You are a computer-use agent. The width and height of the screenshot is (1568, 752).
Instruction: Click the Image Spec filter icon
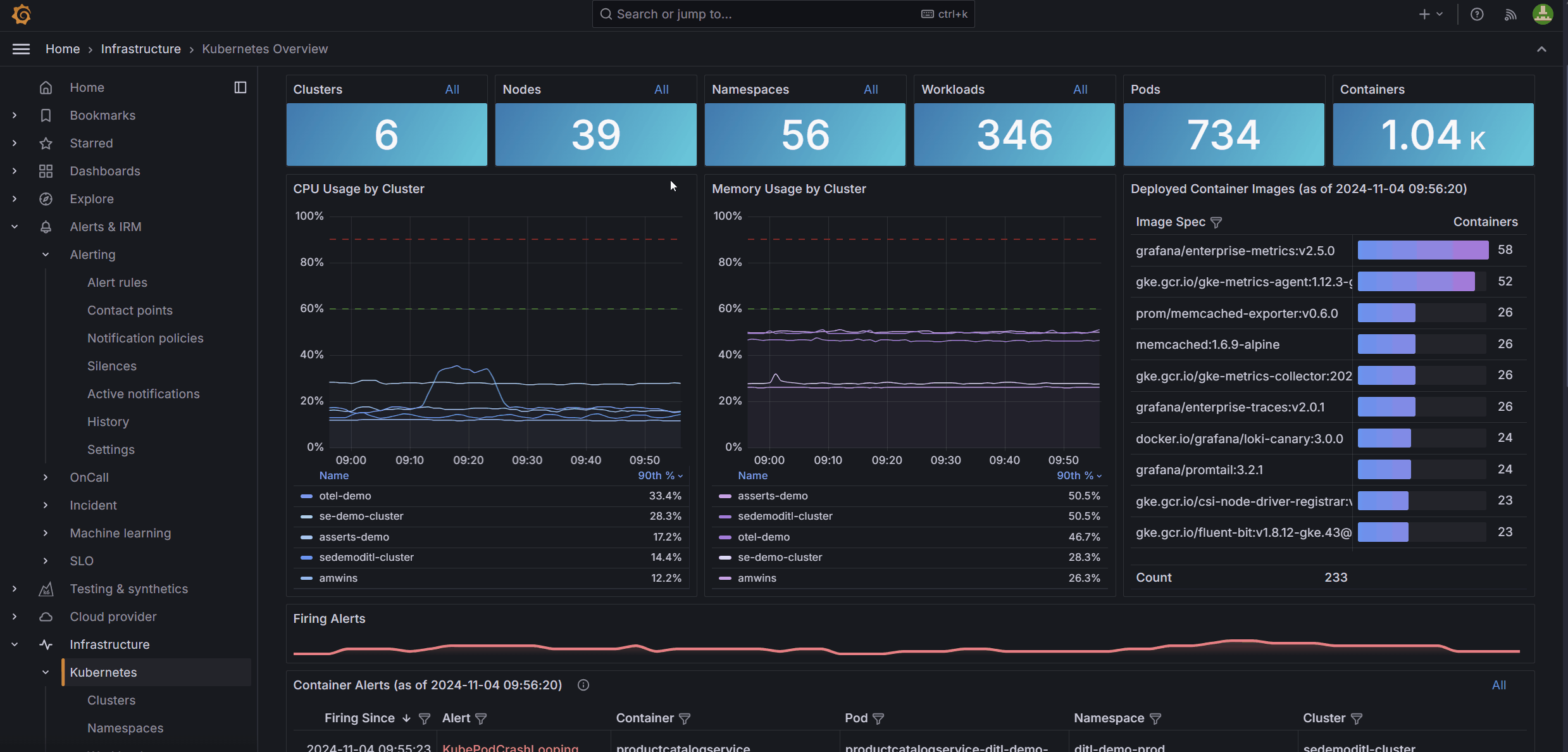coord(1216,222)
